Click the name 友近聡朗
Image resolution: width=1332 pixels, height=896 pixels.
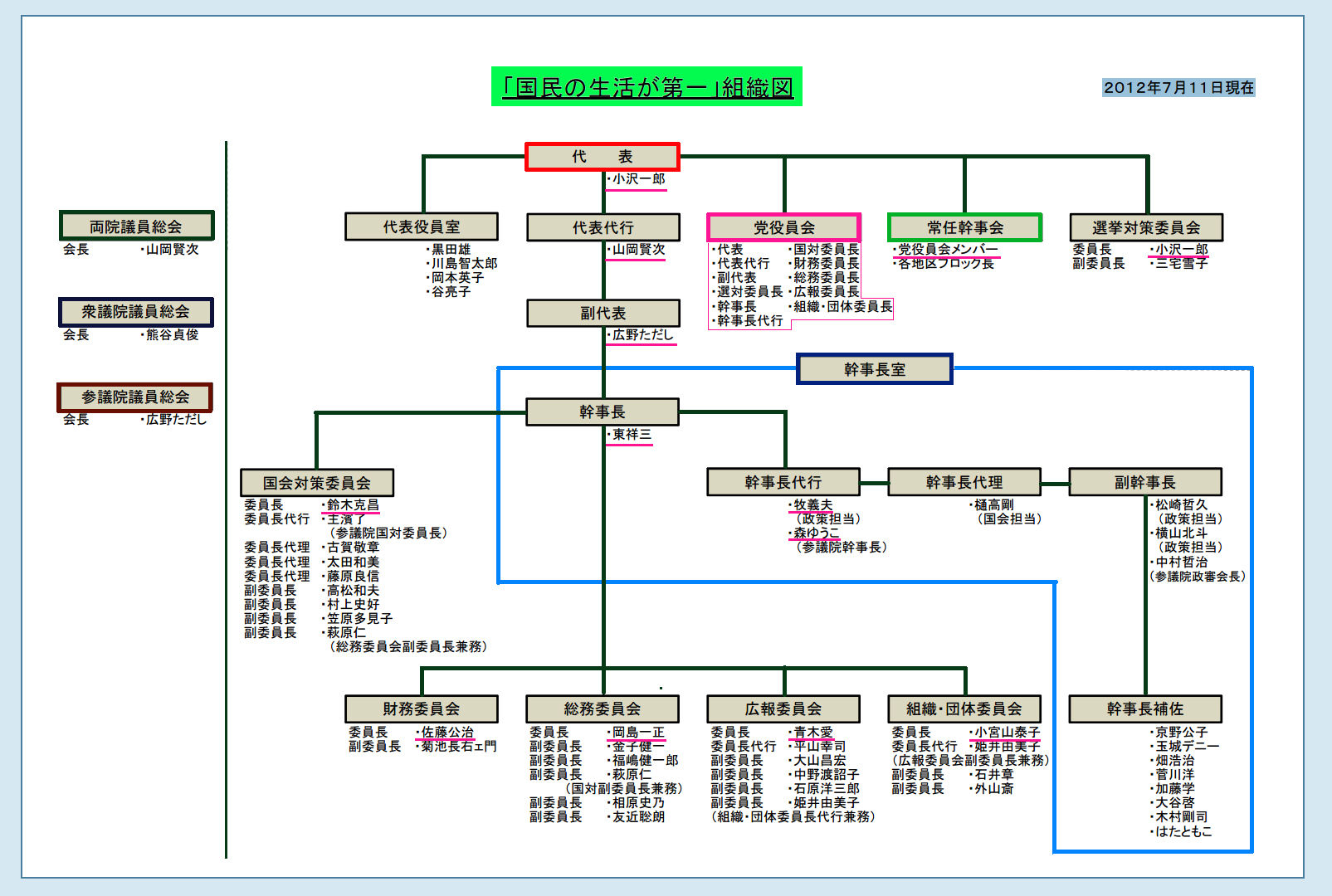[x=638, y=816]
